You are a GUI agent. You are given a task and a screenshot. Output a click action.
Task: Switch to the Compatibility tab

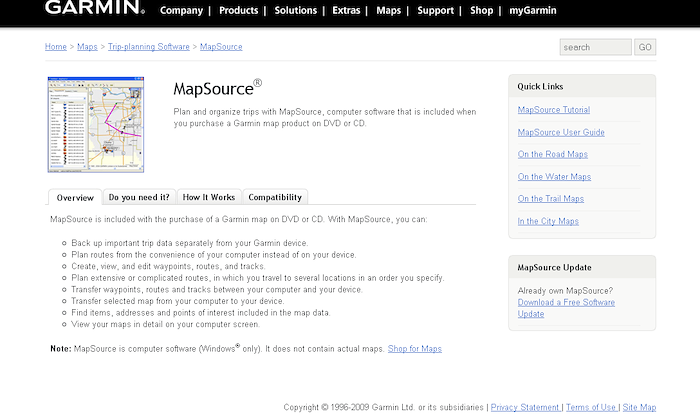coord(275,197)
